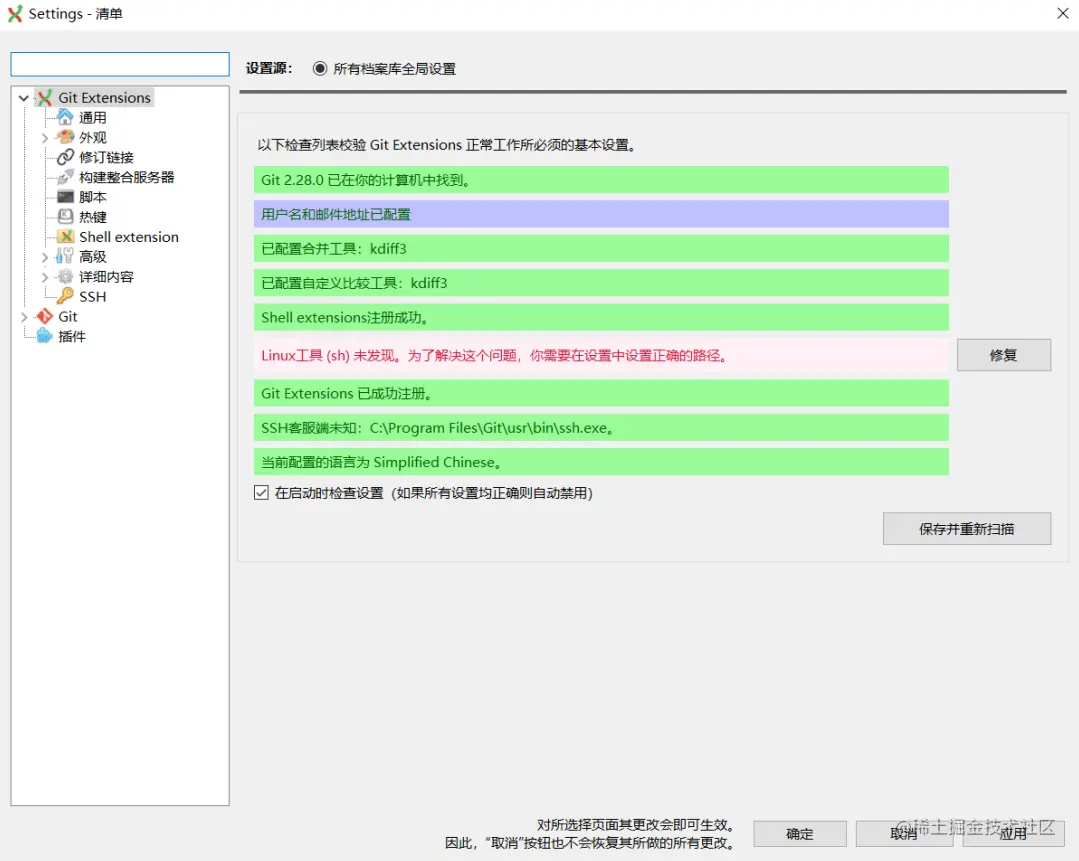Confirm with the 确定 button
Screen dimensions: 1079x861
800,833
